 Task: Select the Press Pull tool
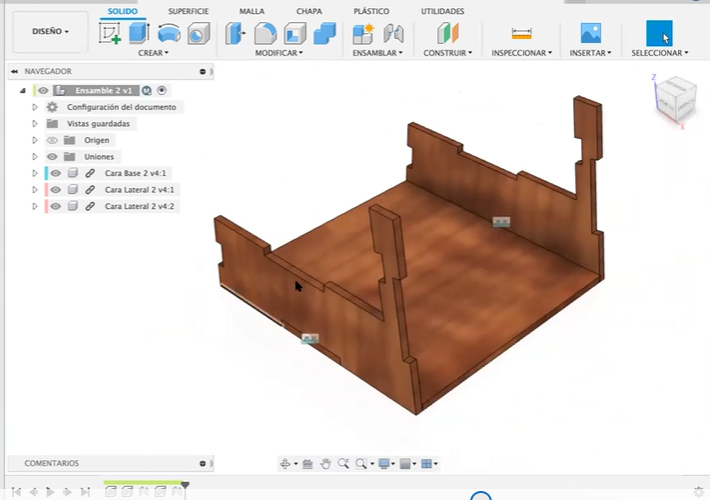(235, 33)
